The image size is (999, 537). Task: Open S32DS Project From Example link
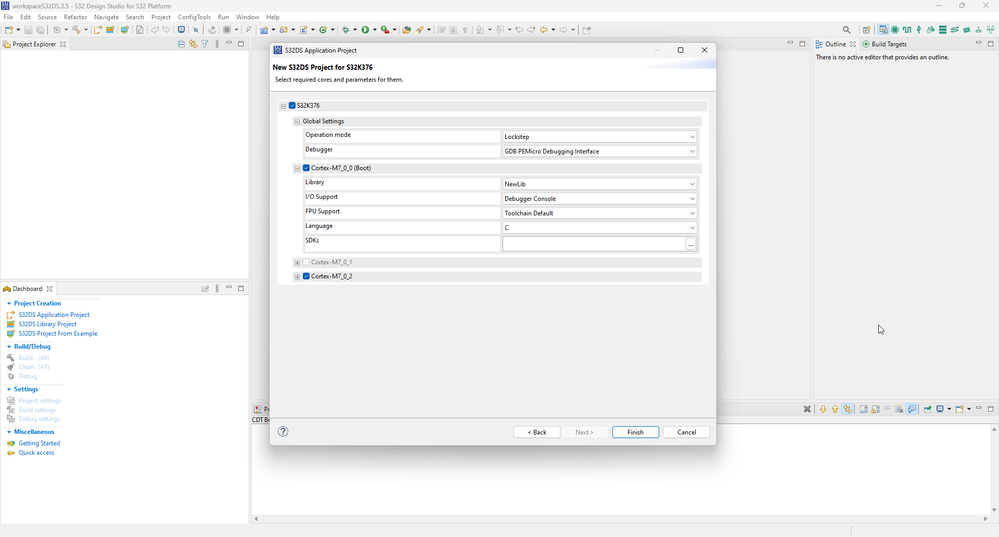pos(58,334)
